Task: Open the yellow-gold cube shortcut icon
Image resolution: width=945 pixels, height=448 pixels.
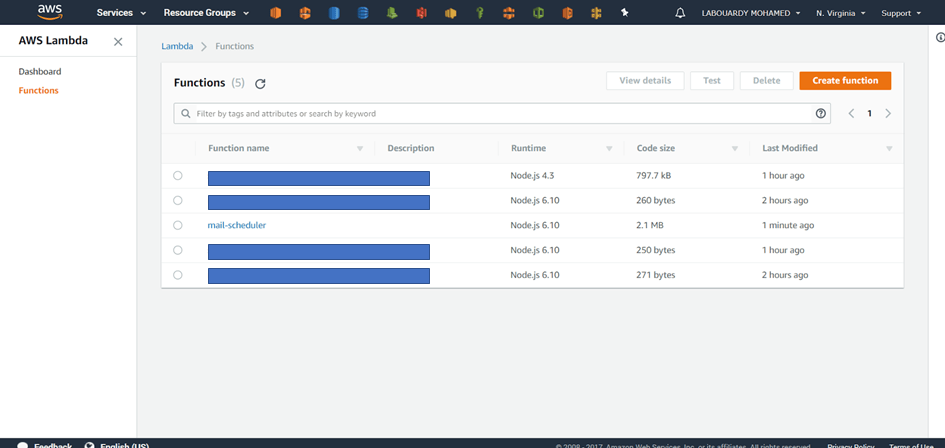Action: click(x=450, y=13)
